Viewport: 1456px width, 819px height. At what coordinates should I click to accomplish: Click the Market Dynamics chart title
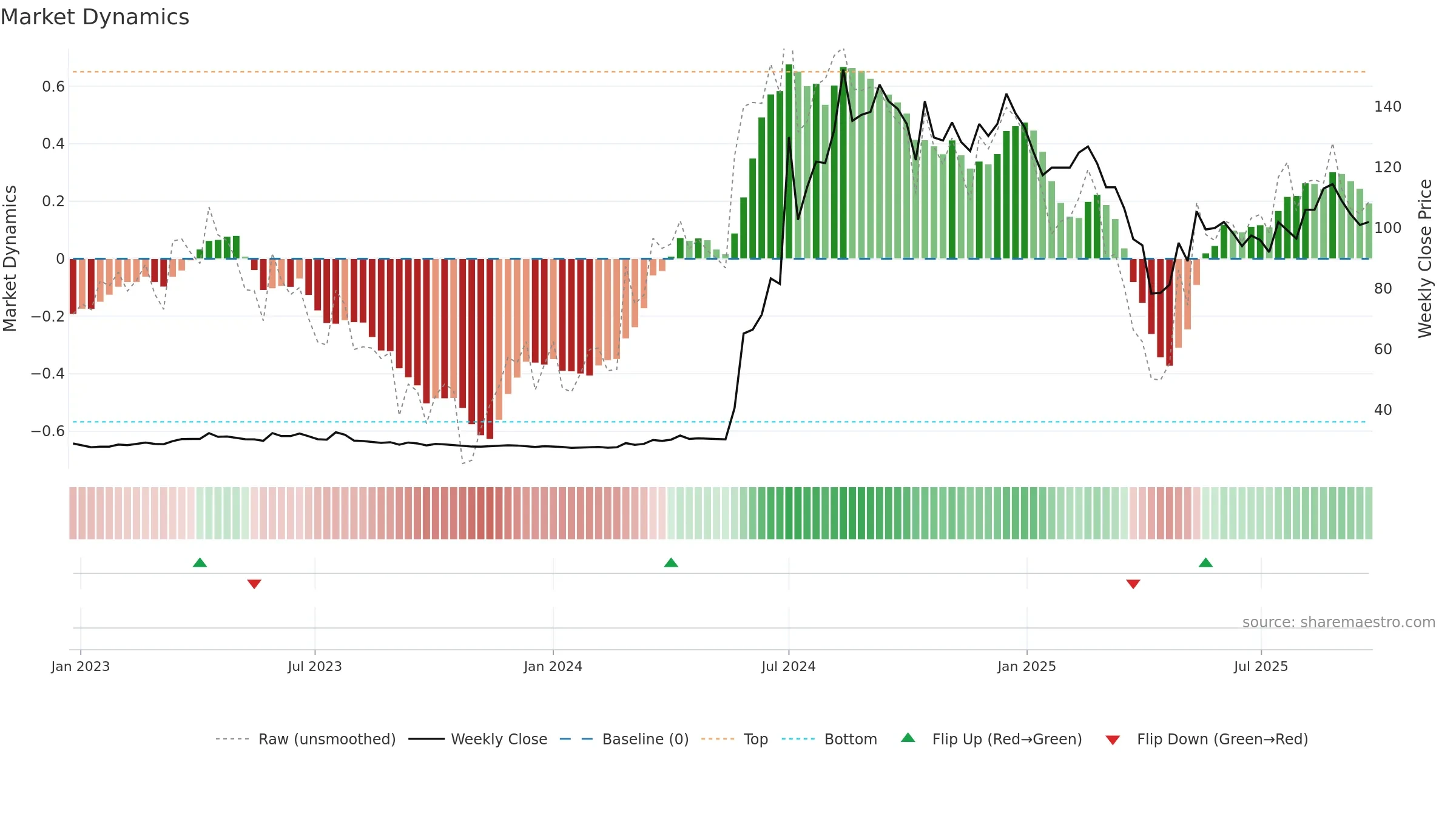coord(95,17)
